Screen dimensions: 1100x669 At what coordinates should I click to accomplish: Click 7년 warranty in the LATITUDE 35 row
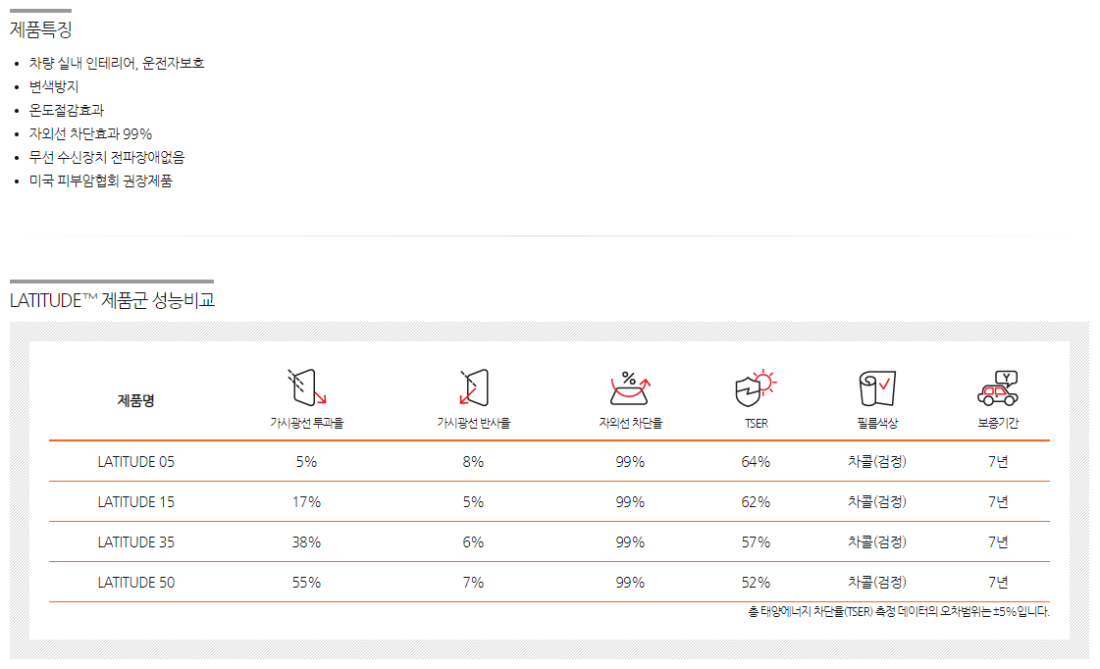[x=998, y=542]
